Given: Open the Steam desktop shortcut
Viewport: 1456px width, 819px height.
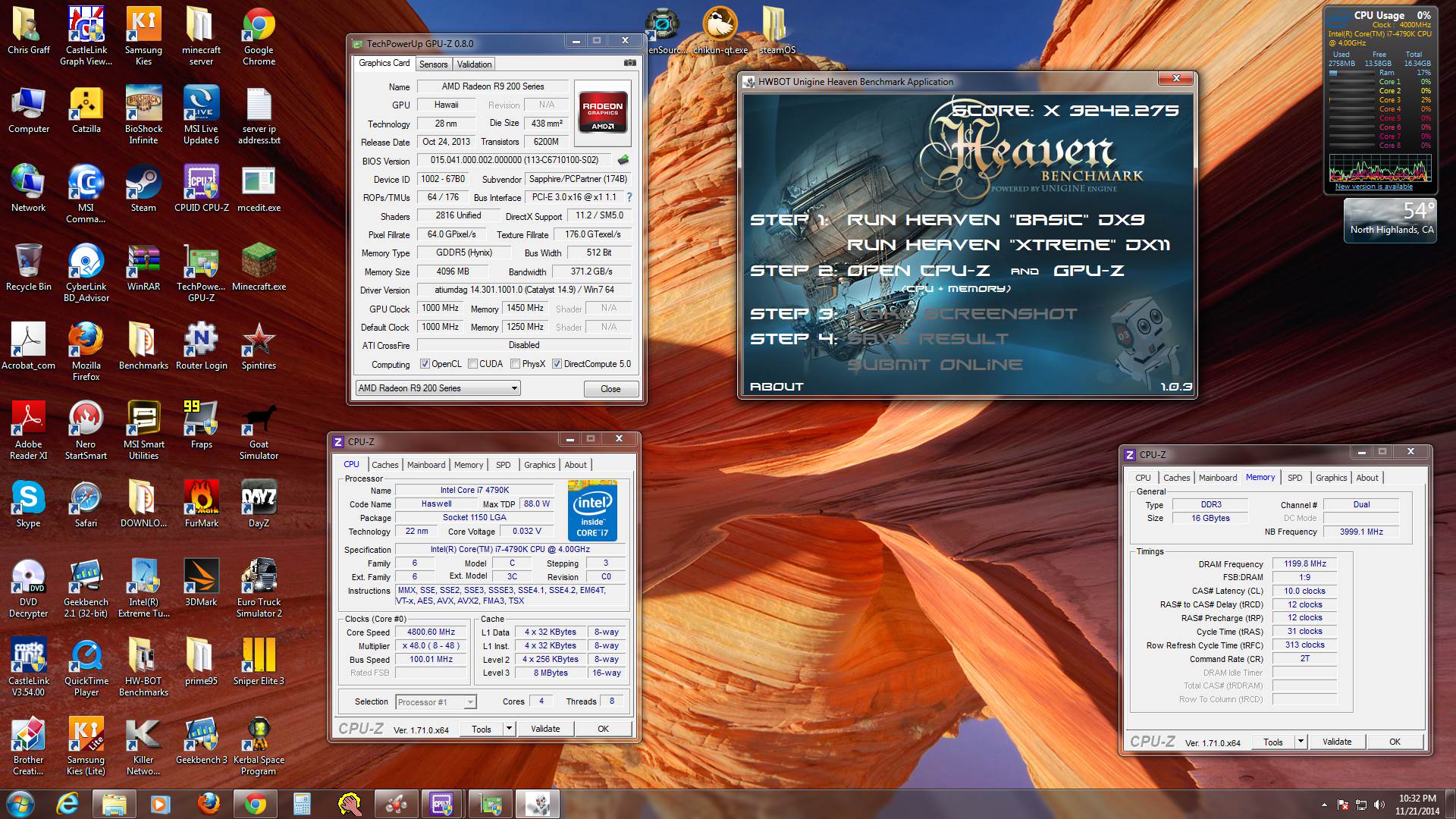Looking at the screenshot, I should click(x=143, y=189).
